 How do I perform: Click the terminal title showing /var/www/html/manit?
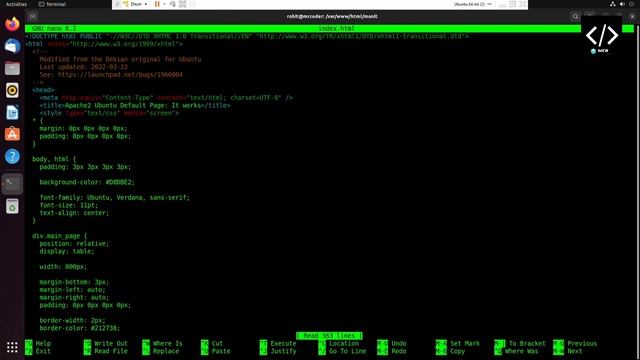[x=332, y=16]
